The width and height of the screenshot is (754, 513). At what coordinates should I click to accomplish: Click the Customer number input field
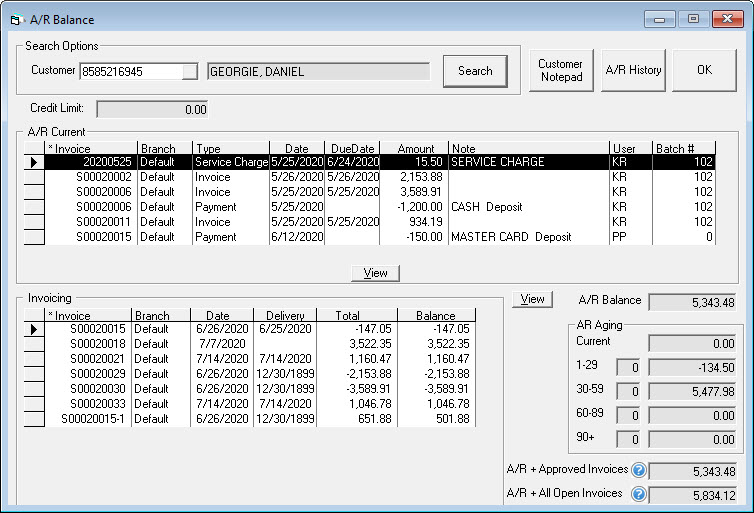(131, 72)
